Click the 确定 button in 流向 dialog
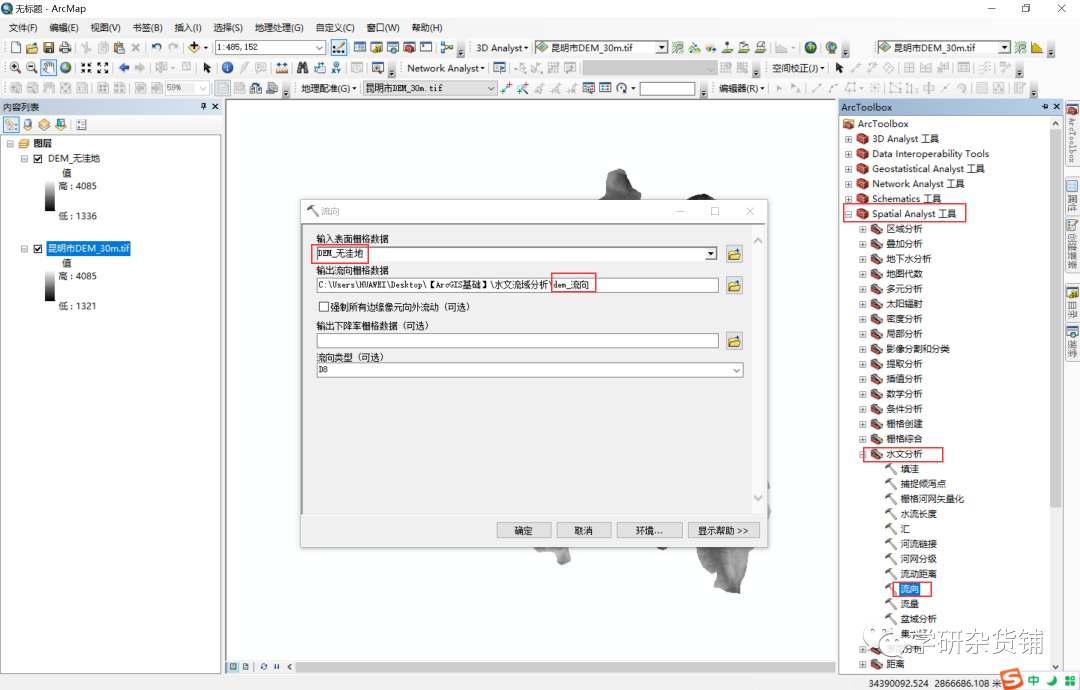The width and height of the screenshot is (1080, 690). tap(523, 530)
